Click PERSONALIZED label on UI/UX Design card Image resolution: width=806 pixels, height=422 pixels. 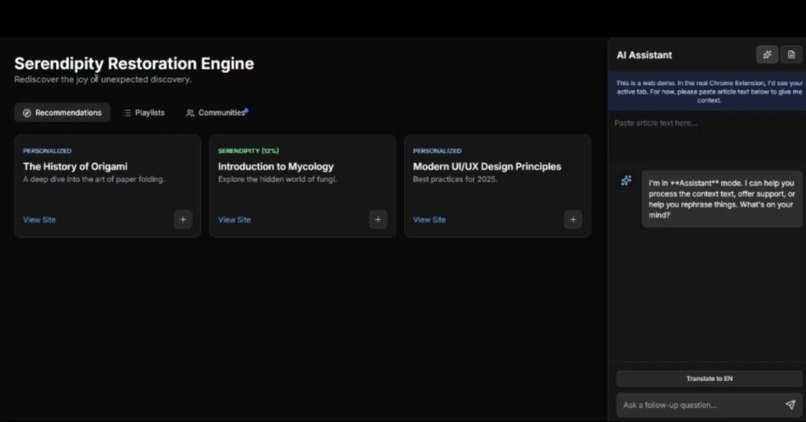(437, 151)
